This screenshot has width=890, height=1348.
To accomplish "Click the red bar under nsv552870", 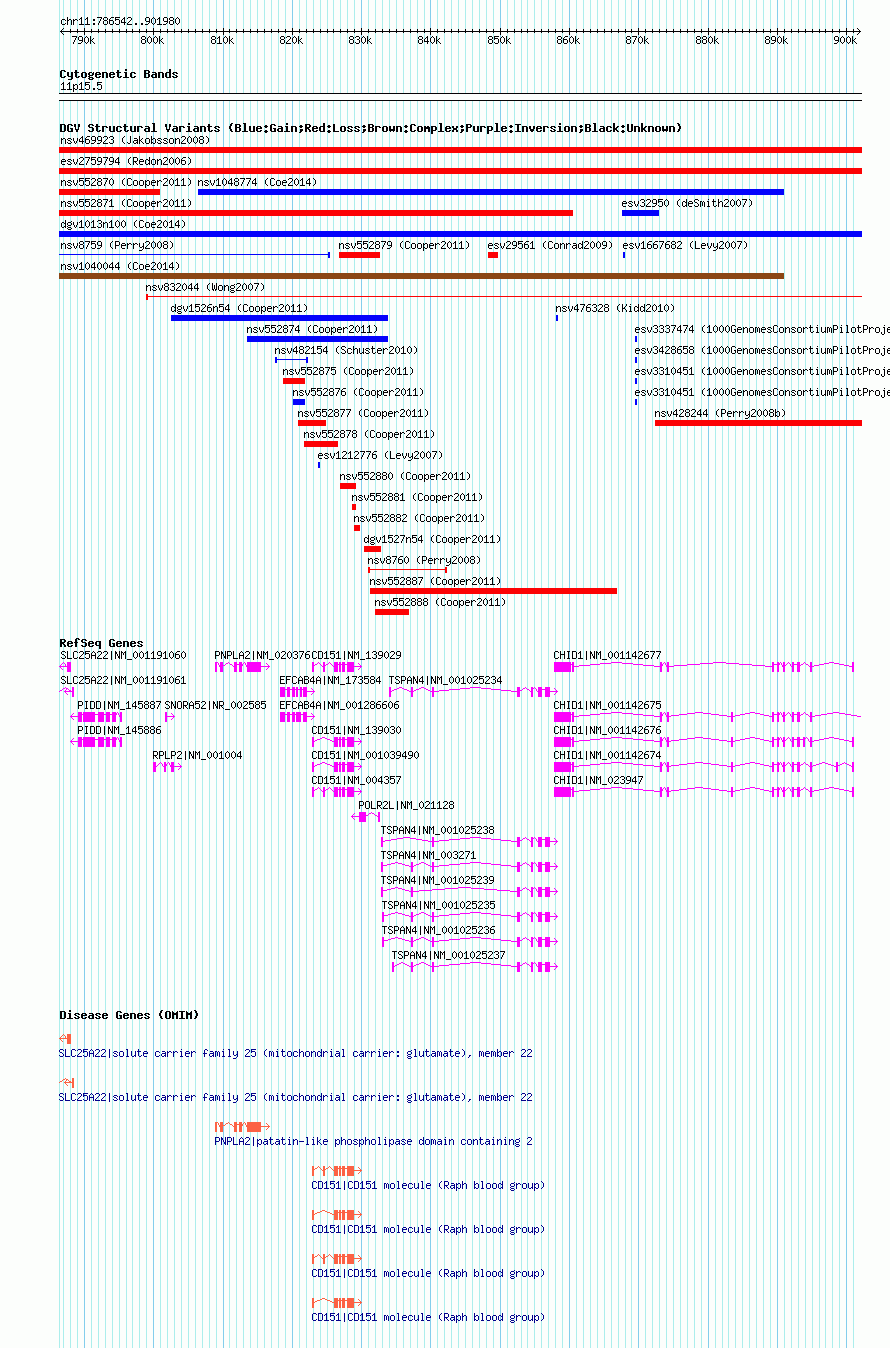I will [109, 192].
